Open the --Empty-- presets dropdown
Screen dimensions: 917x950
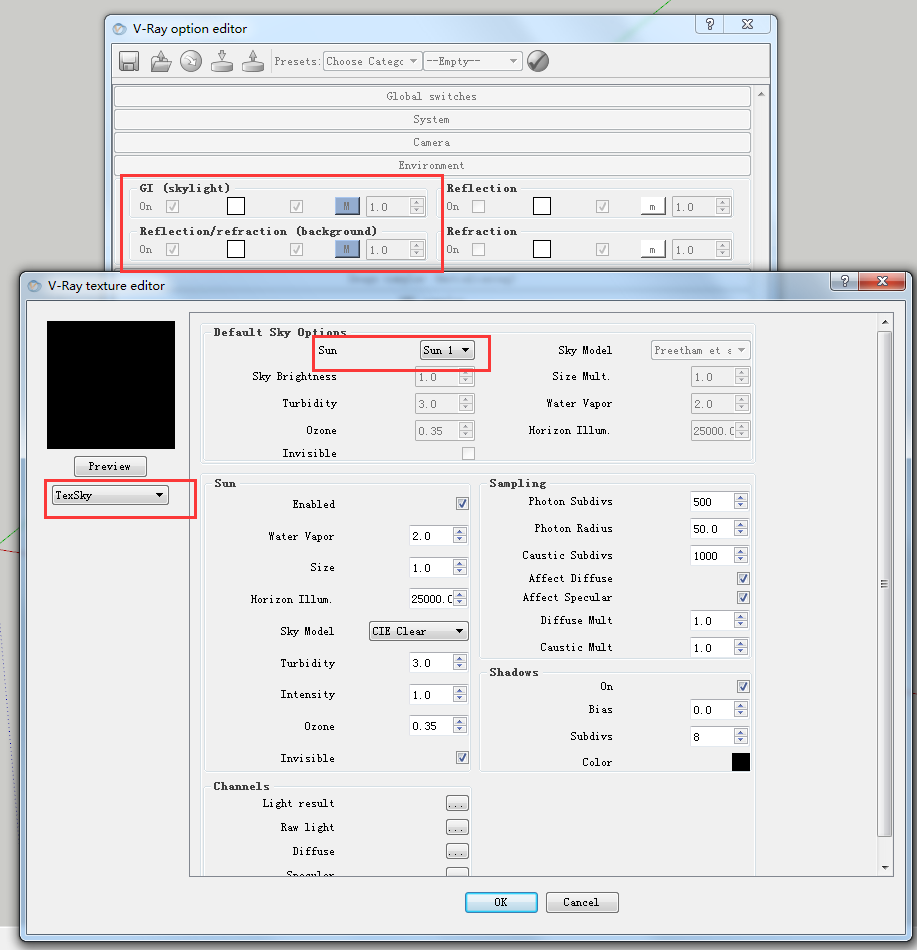tap(472, 61)
